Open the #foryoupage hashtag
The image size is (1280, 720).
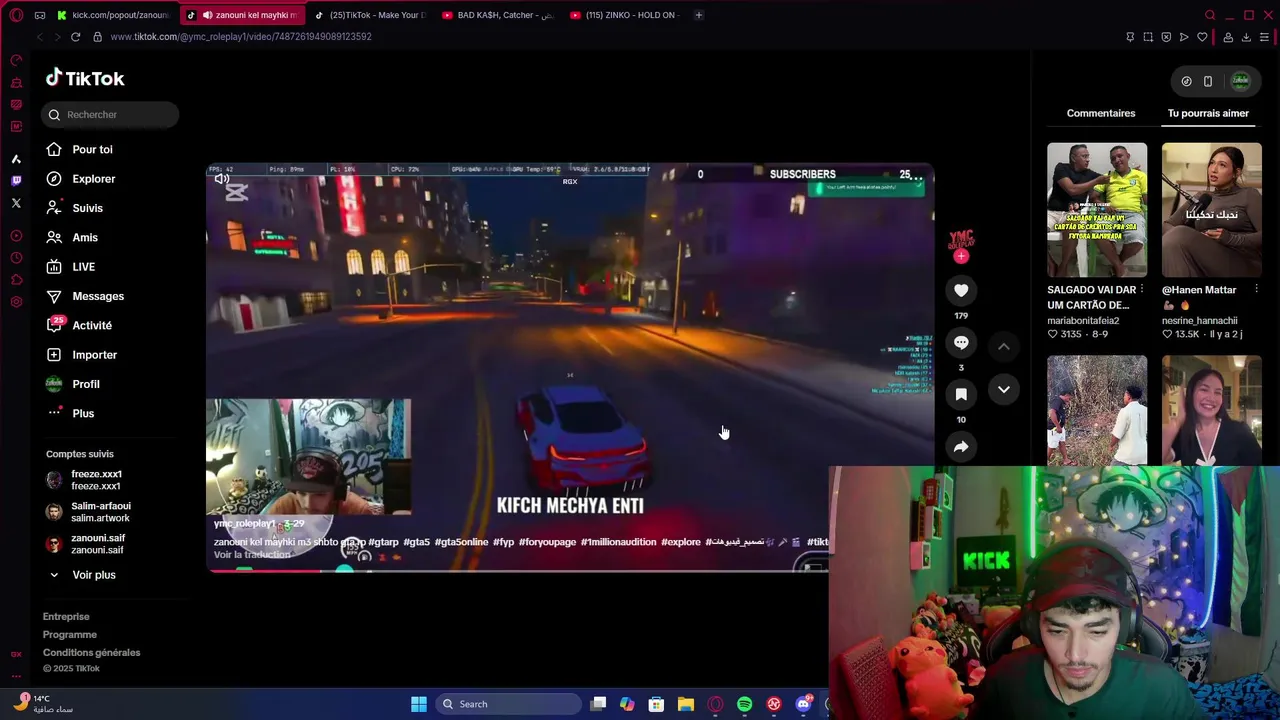tap(547, 542)
